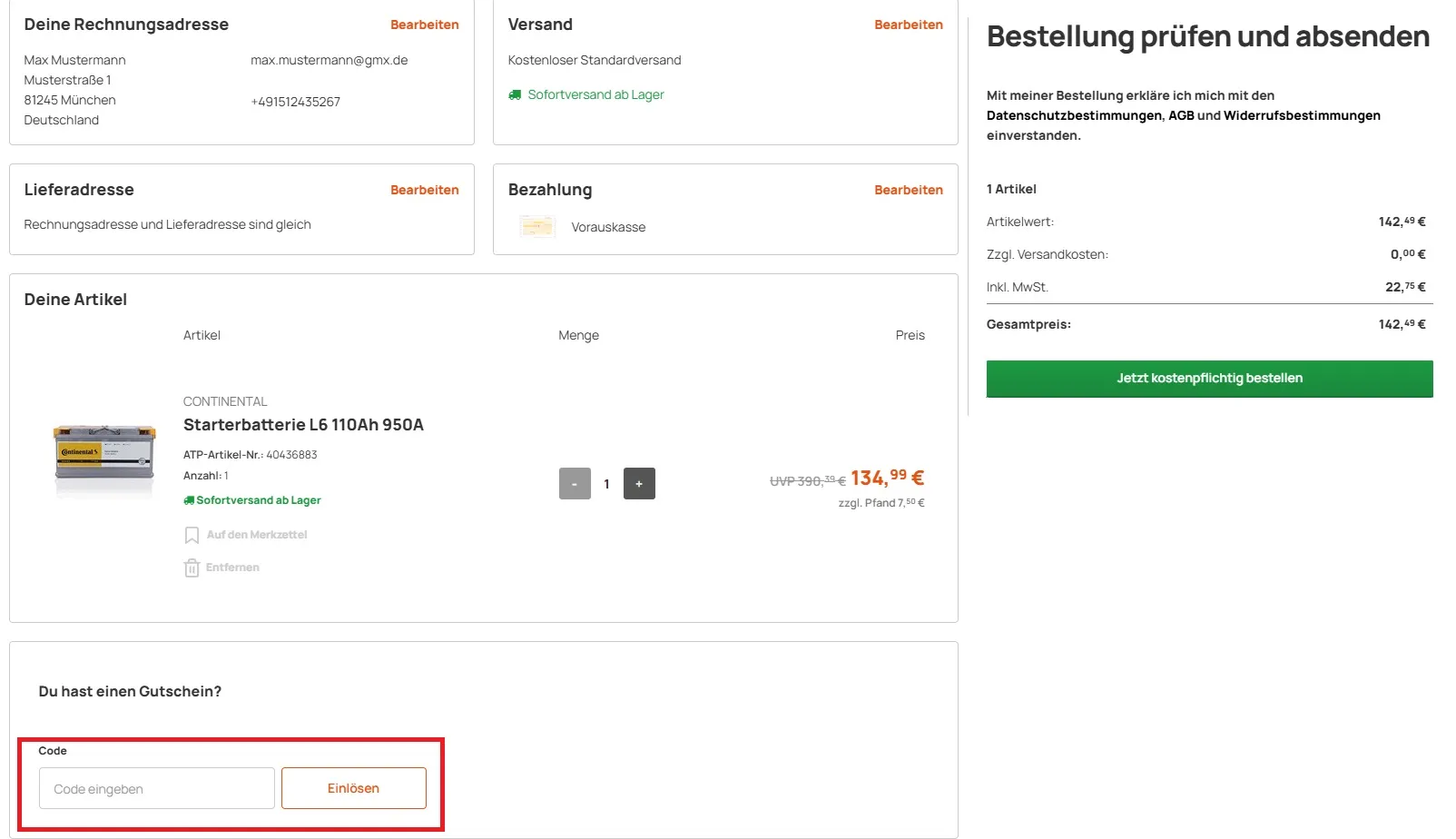This screenshot has width=1456, height=839.
Task: Click the bookmark icon next to 'Auf den Merkzettel'
Action: [192, 535]
